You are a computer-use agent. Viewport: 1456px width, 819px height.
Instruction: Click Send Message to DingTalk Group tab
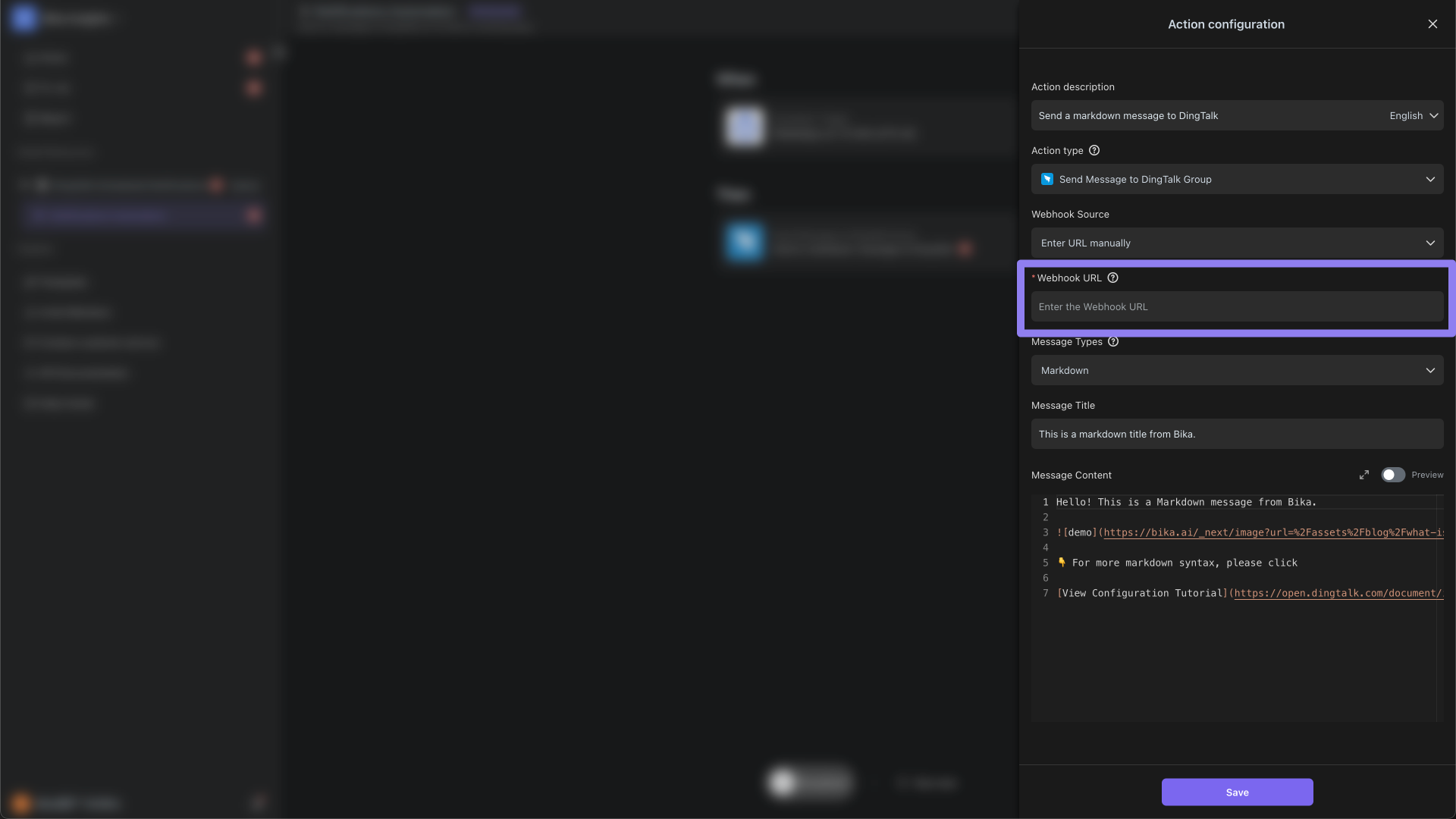(x=1237, y=179)
